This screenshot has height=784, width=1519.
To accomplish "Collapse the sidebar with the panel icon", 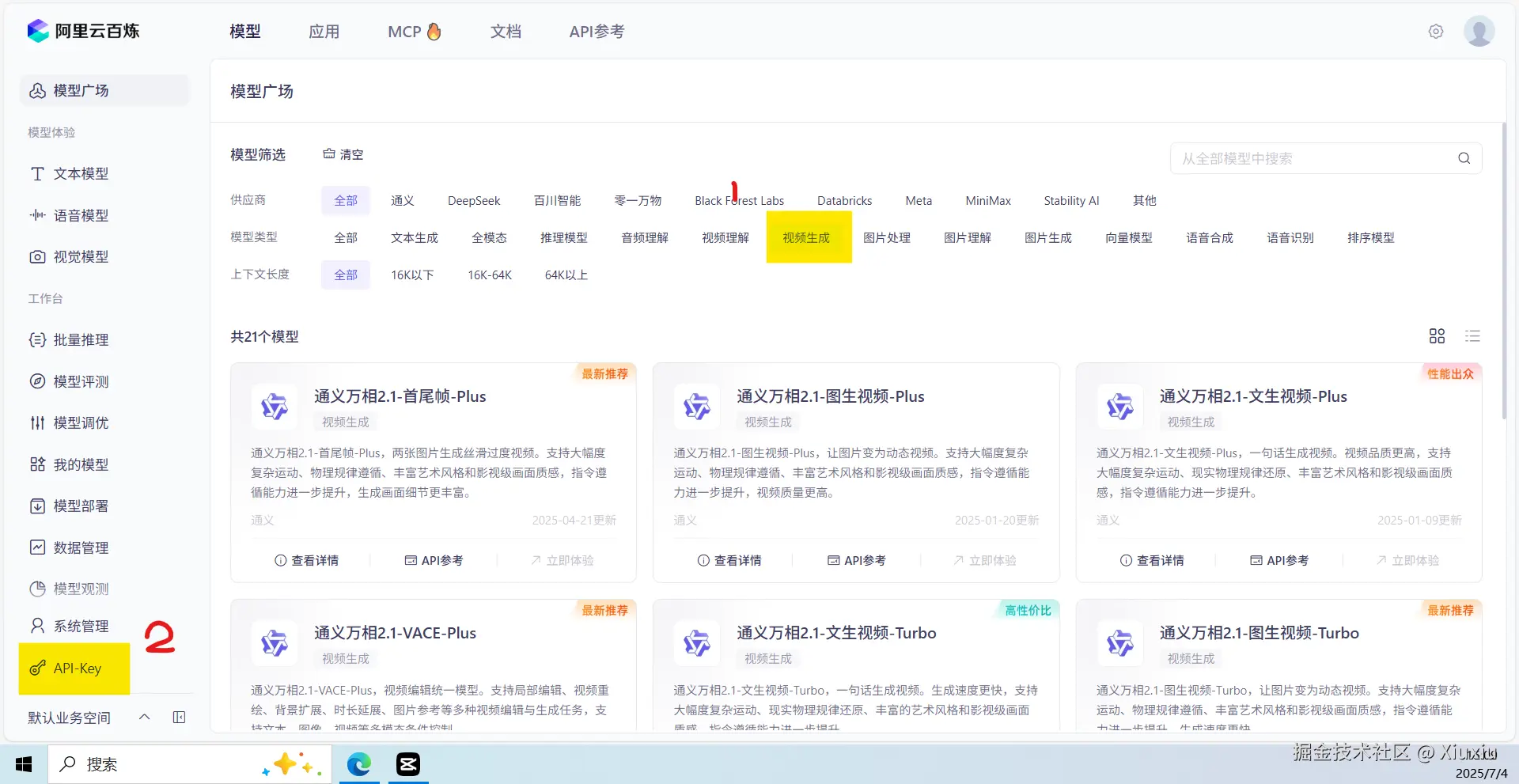I will click(180, 718).
